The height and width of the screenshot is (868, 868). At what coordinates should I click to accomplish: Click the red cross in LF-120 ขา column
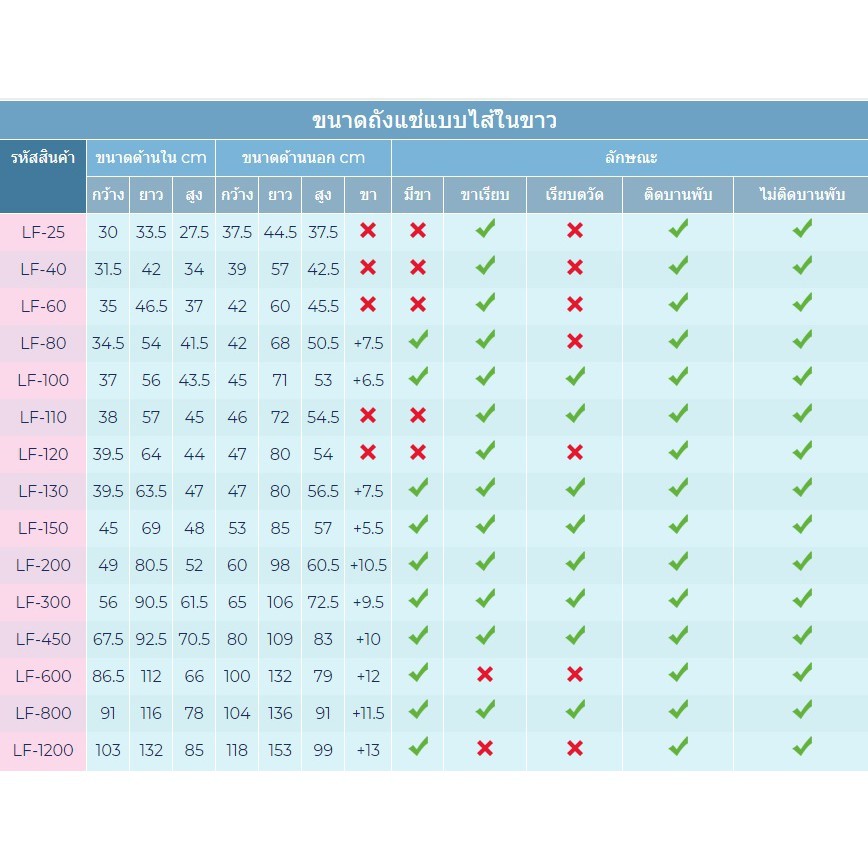coord(368,452)
